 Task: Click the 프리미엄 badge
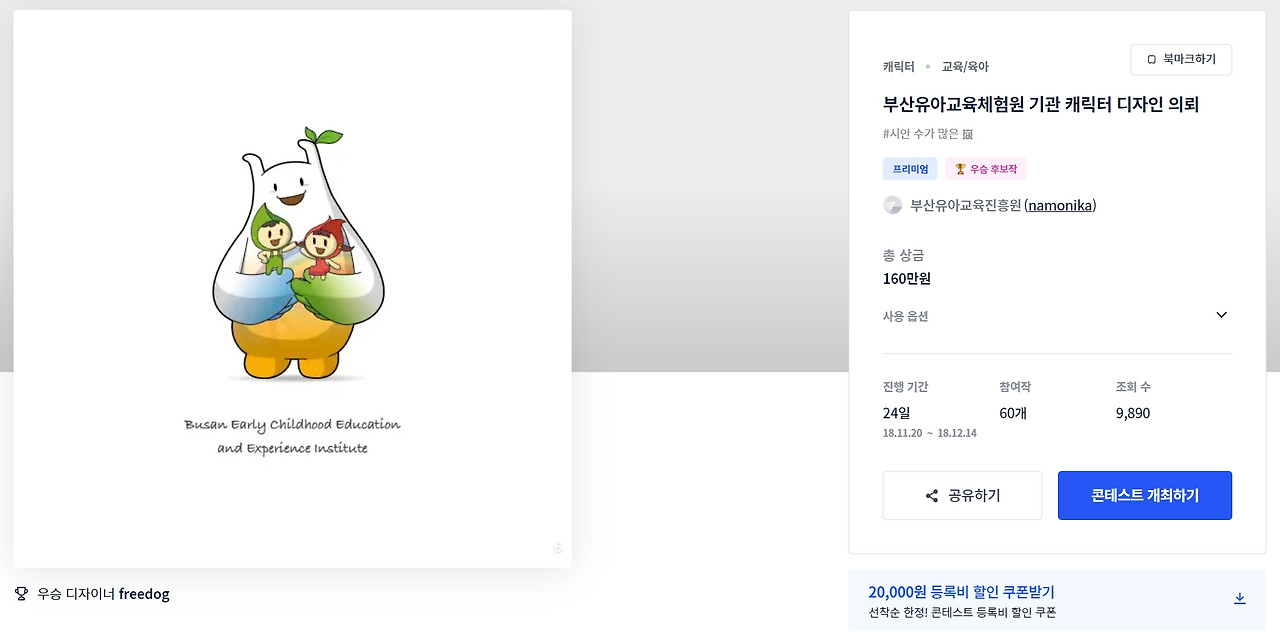click(910, 169)
